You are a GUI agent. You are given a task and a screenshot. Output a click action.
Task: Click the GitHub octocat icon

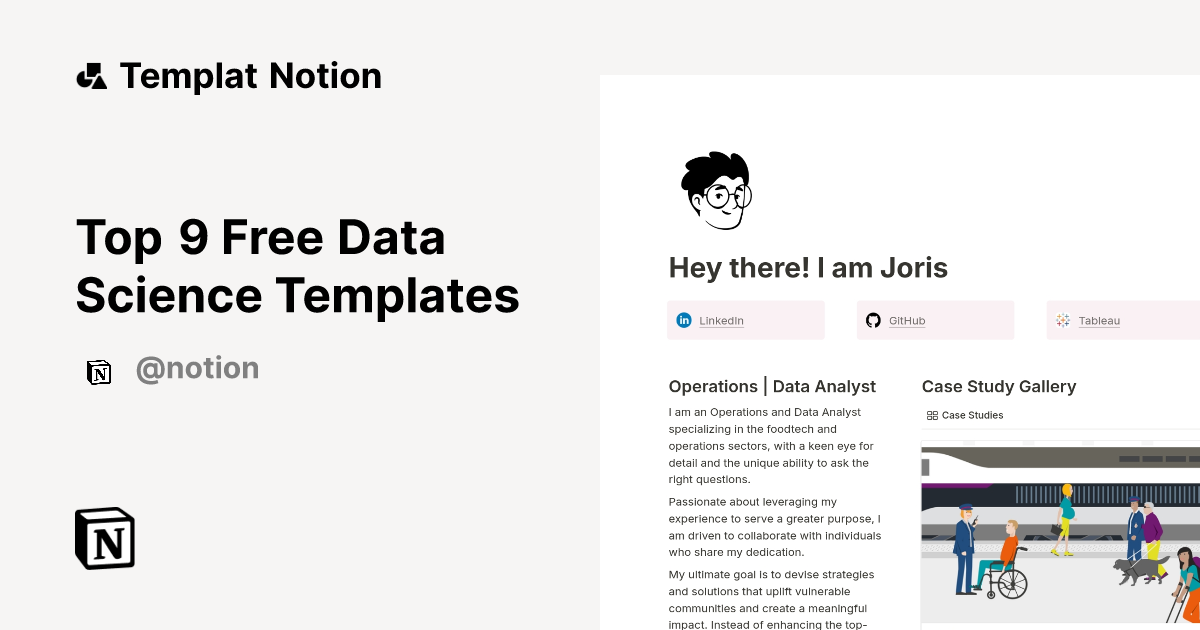pos(874,320)
